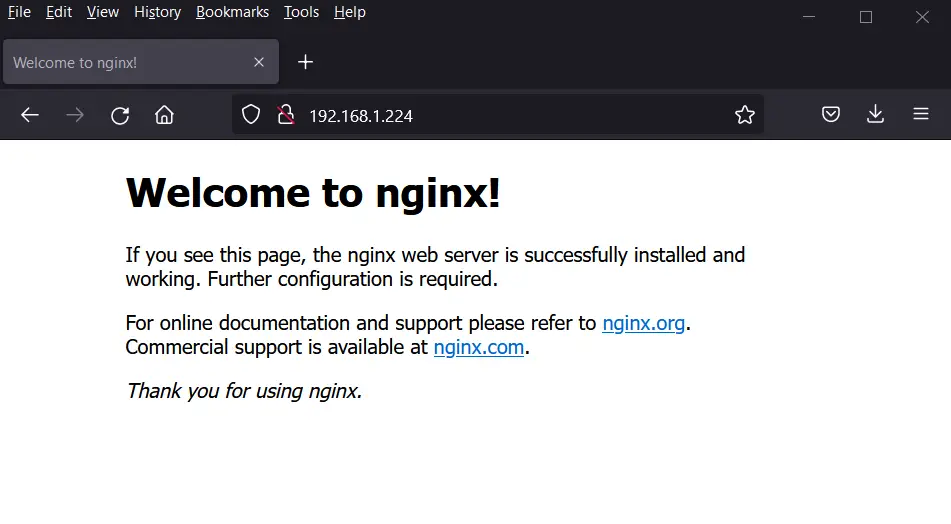Screen dimensions: 951x524
Task: Open the Tools menu
Action: coord(301,12)
